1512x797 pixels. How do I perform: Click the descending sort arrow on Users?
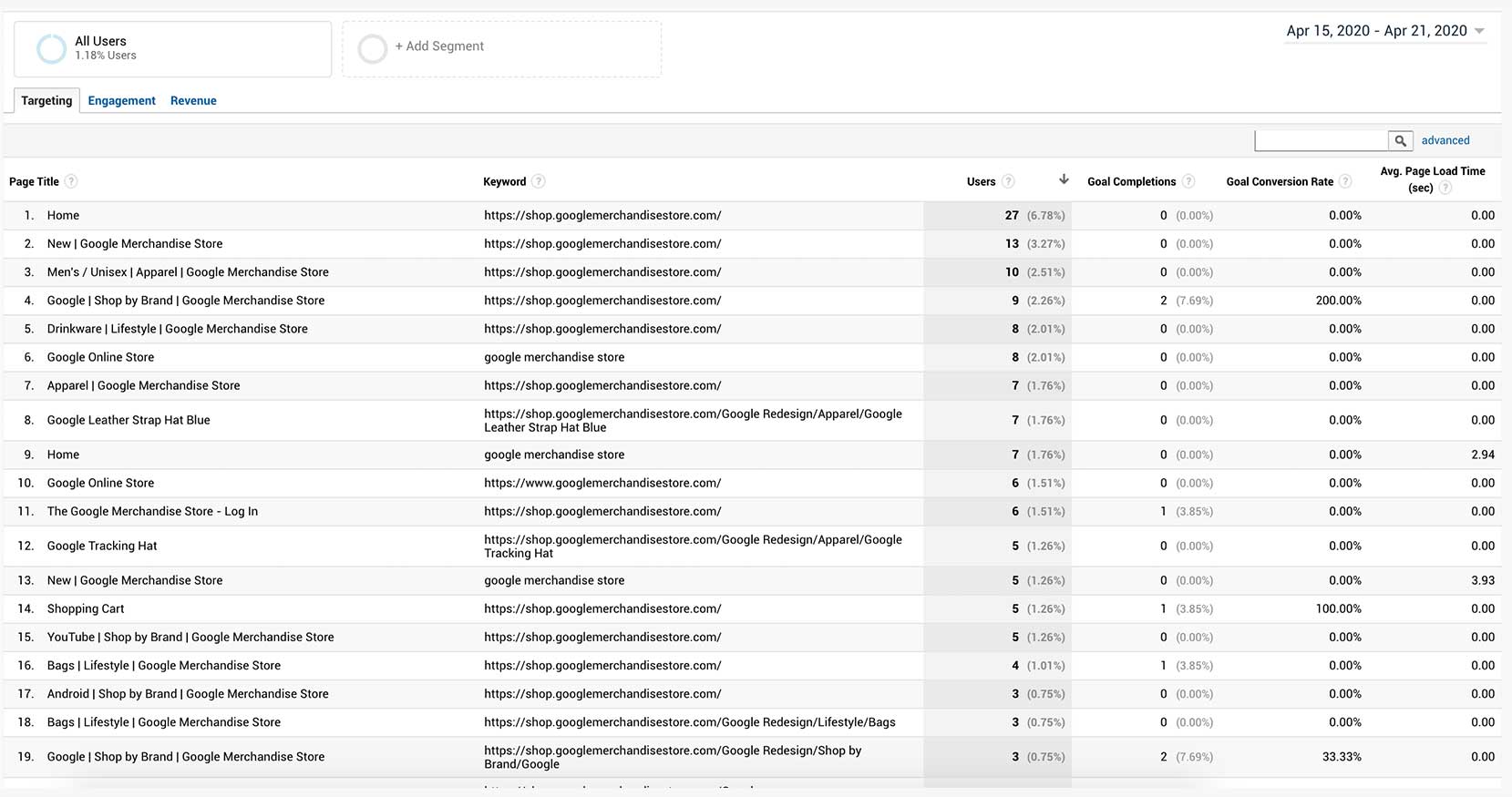tap(1064, 179)
